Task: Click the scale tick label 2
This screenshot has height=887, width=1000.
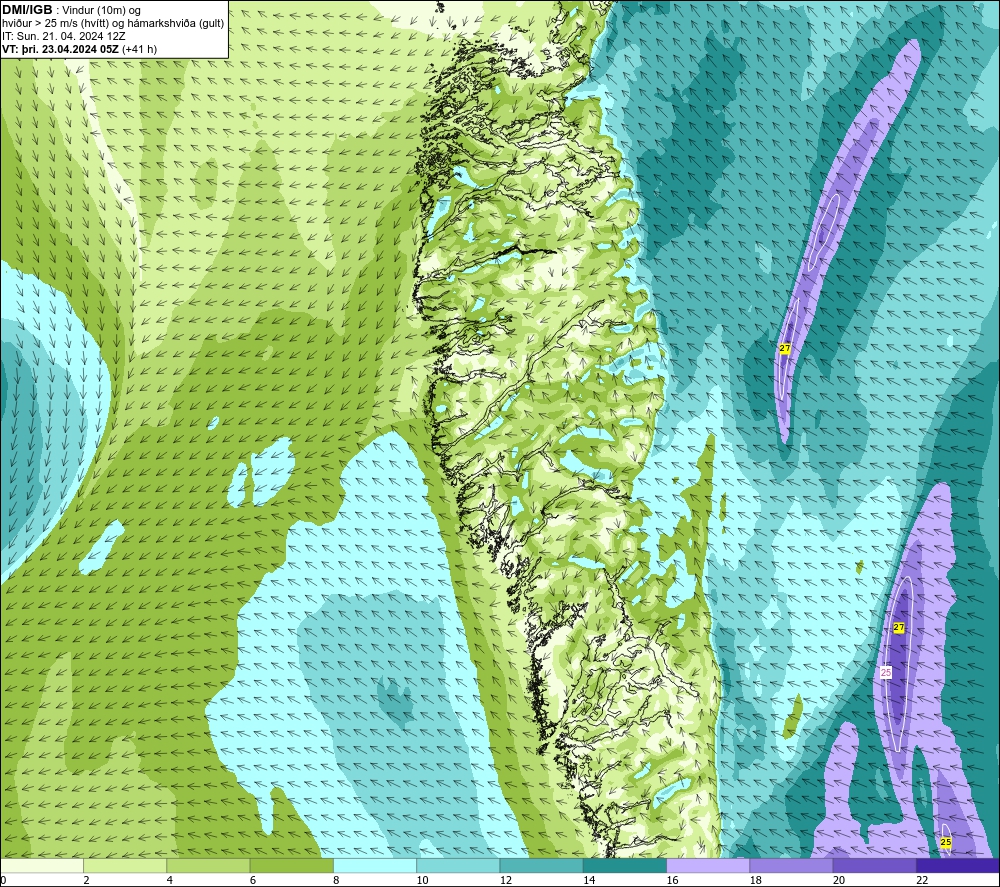Action: (x=86, y=881)
